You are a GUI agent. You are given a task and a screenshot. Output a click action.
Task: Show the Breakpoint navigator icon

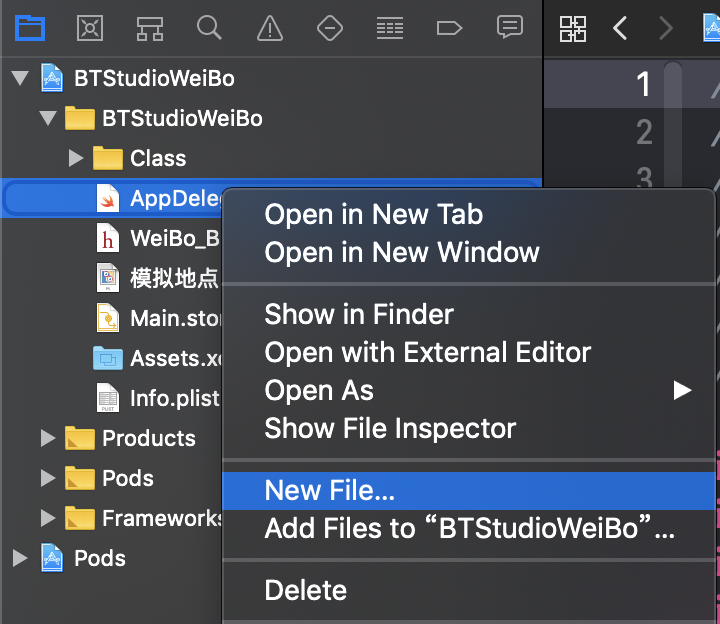point(449,28)
